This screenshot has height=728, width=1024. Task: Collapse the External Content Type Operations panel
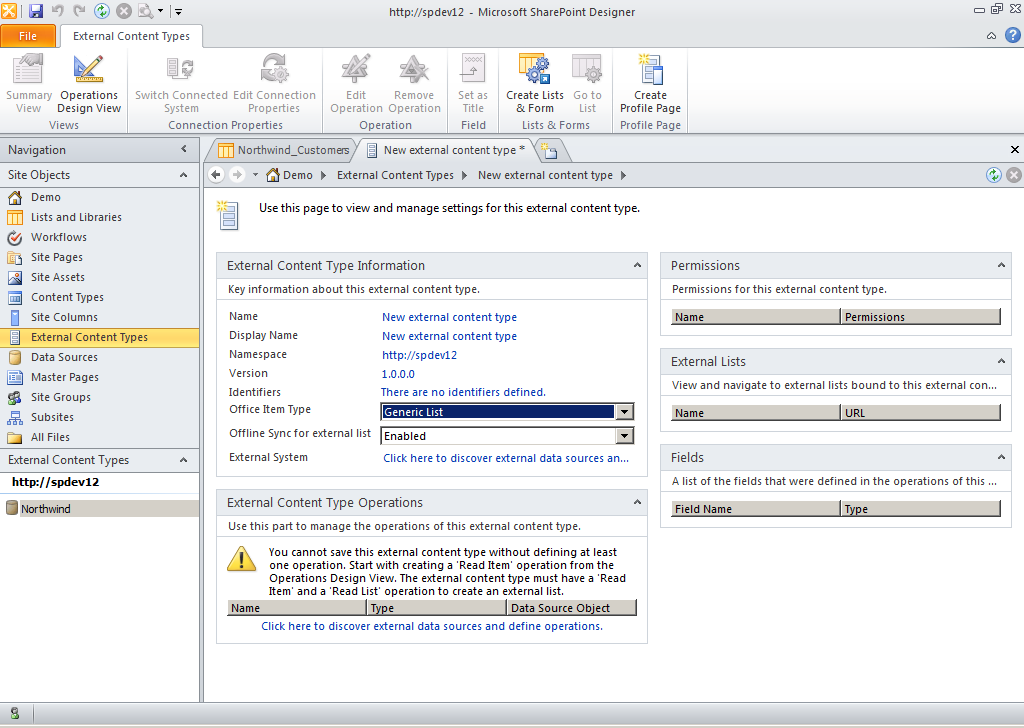[x=637, y=502]
